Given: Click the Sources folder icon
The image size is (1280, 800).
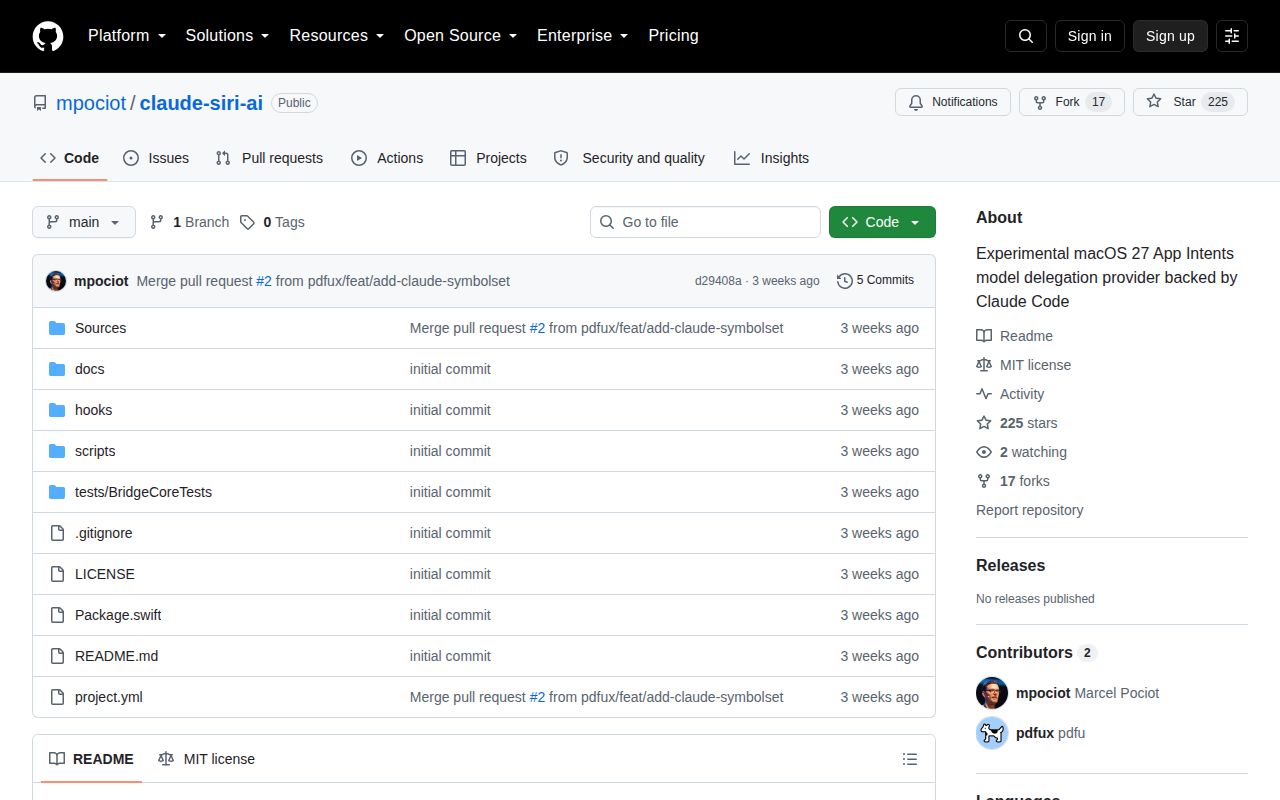Looking at the screenshot, I should point(57,328).
